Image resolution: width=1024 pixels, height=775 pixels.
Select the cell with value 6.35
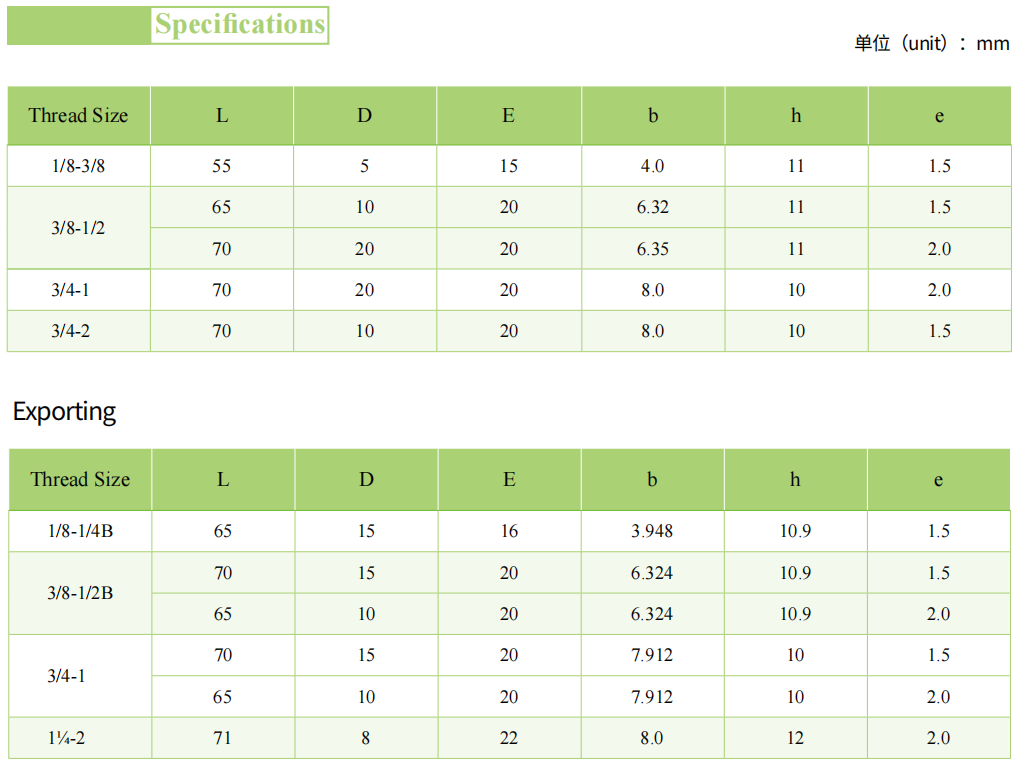(652, 249)
